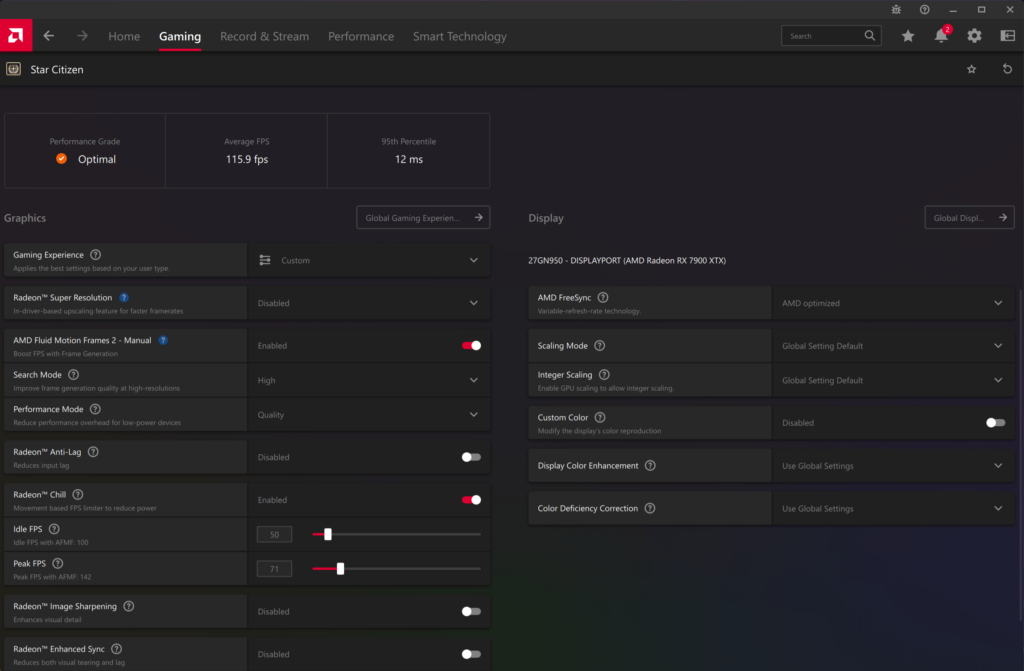This screenshot has height=671, width=1024.
Task: Favorite the Star Citizen profile star
Action: pyautogui.click(x=972, y=69)
